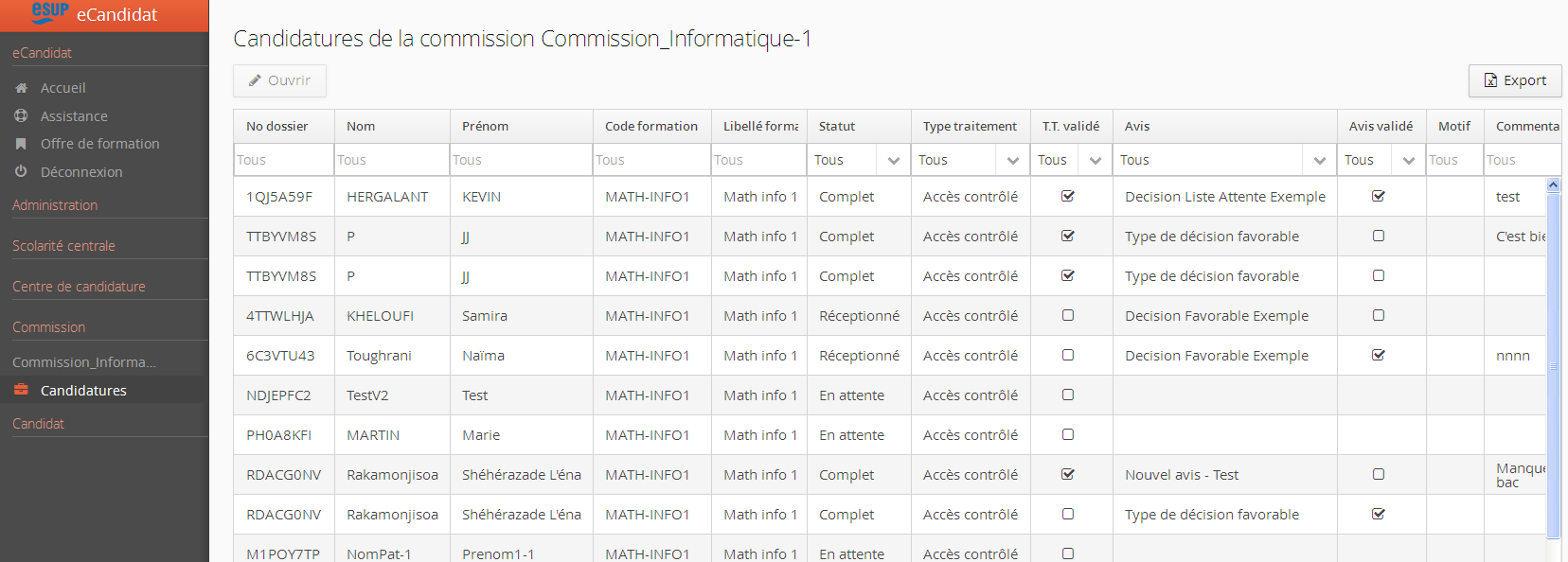Click the Nom filter input field
The image size is (1568, 562).
point(391,161)
